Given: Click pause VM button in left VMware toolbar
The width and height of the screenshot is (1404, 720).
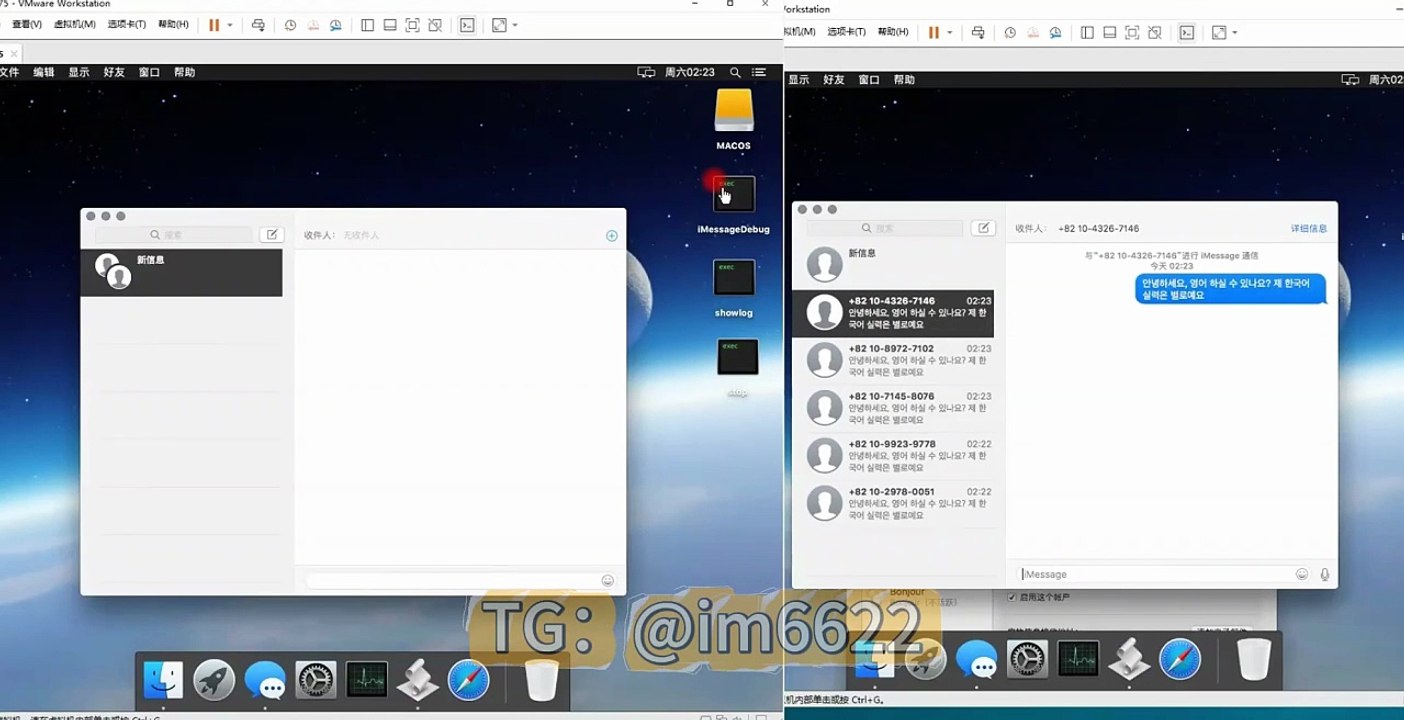Looking at the screenshot, I should point(214,25).
